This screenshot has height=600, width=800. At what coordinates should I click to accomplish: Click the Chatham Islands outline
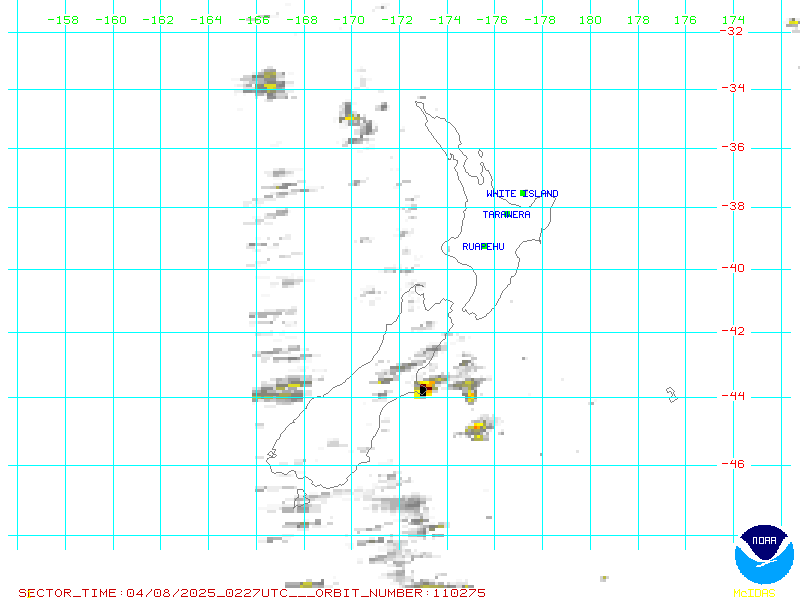coord(672,395)
